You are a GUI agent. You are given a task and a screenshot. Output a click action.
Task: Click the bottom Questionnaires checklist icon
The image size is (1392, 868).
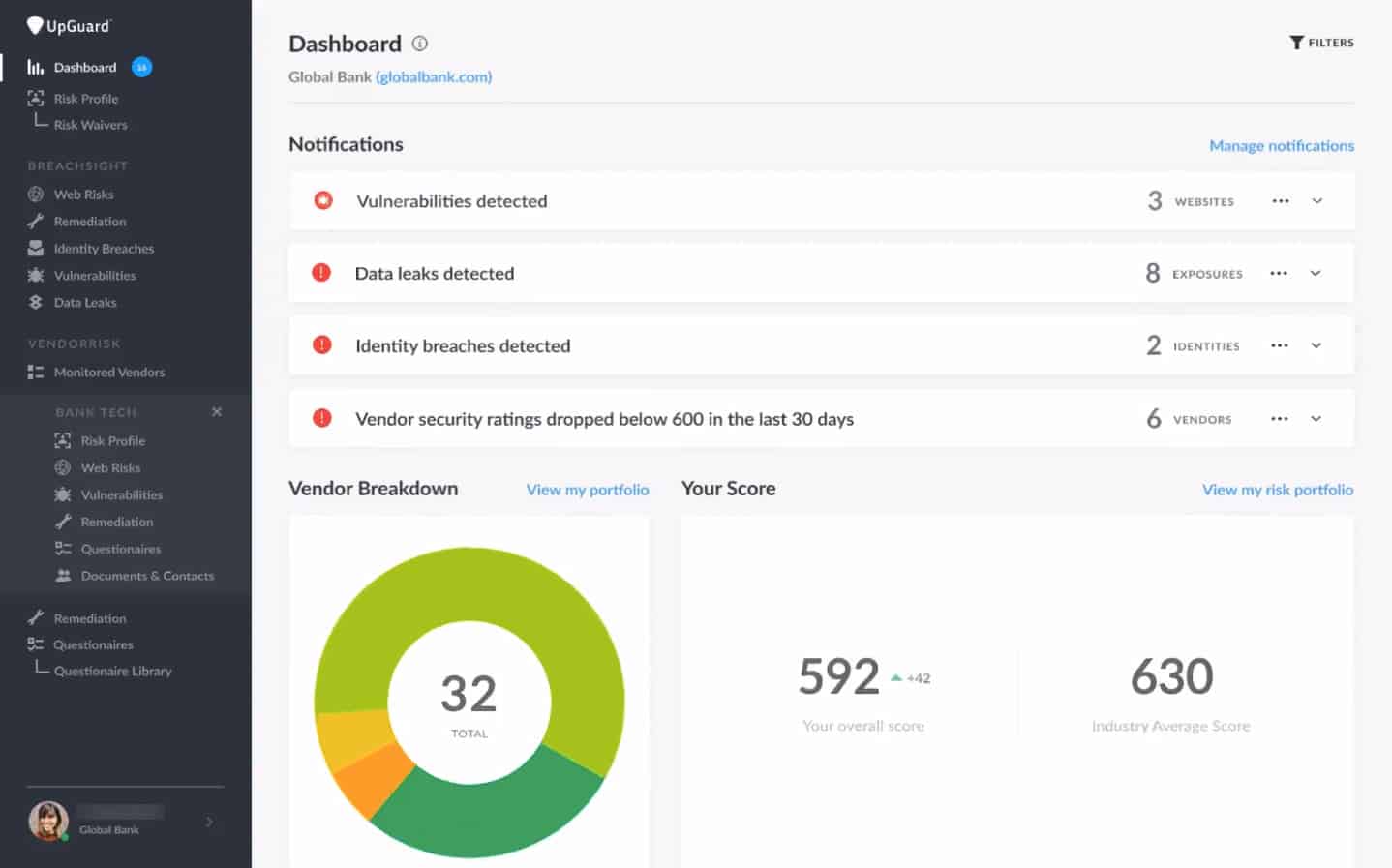(x=36, y=644)
